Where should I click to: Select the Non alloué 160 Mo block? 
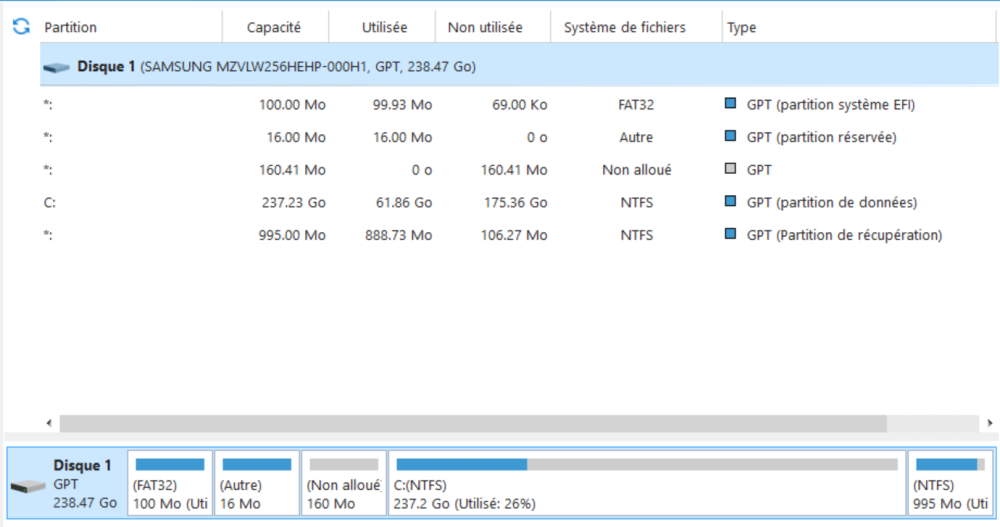[x=343, y=484]
